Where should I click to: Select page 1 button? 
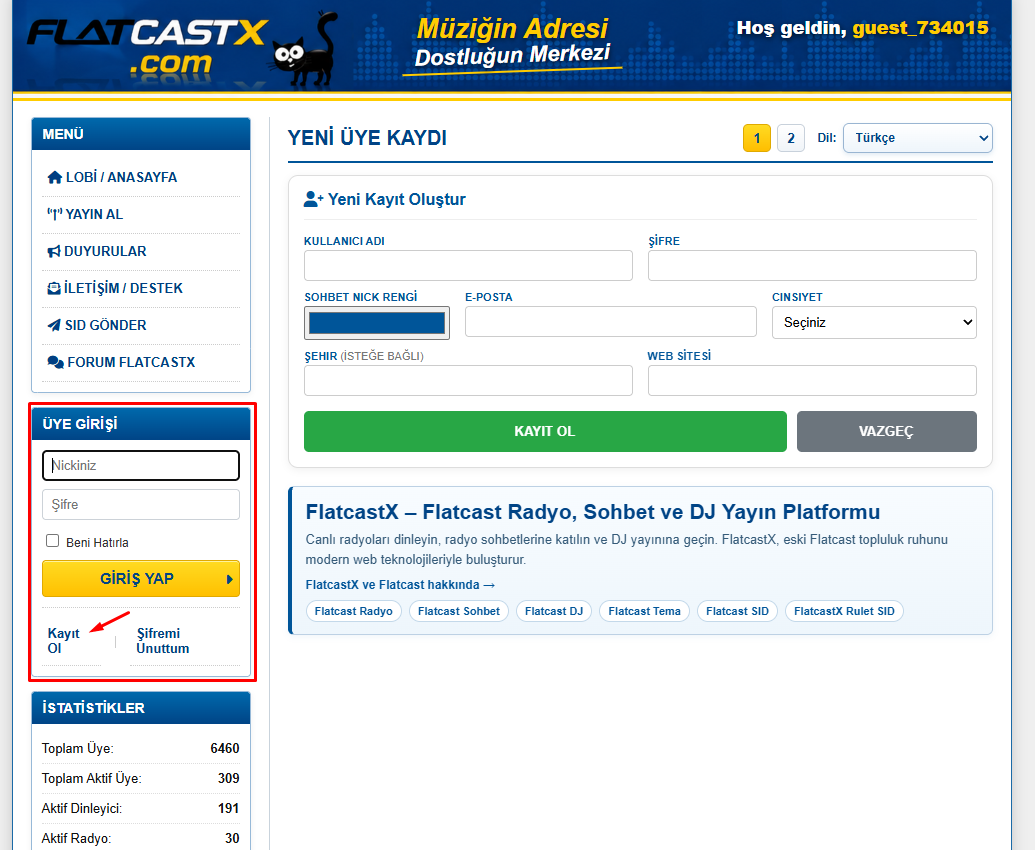click(756, 138)
